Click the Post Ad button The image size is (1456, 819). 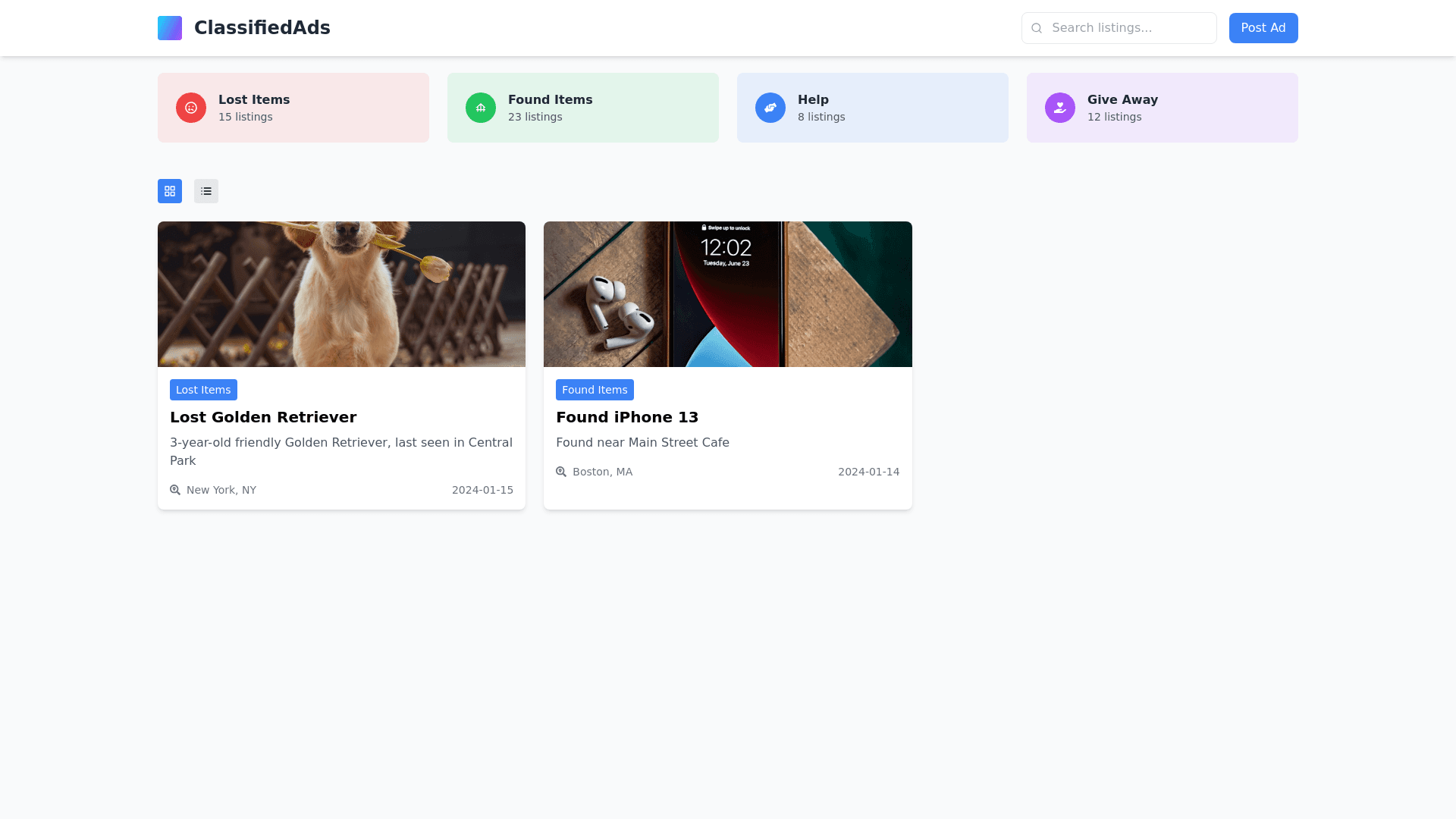click(1263, 28)
